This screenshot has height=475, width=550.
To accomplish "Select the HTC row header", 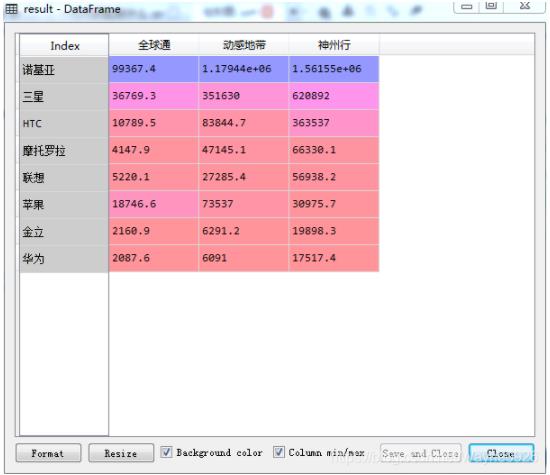I will [64, 123].
